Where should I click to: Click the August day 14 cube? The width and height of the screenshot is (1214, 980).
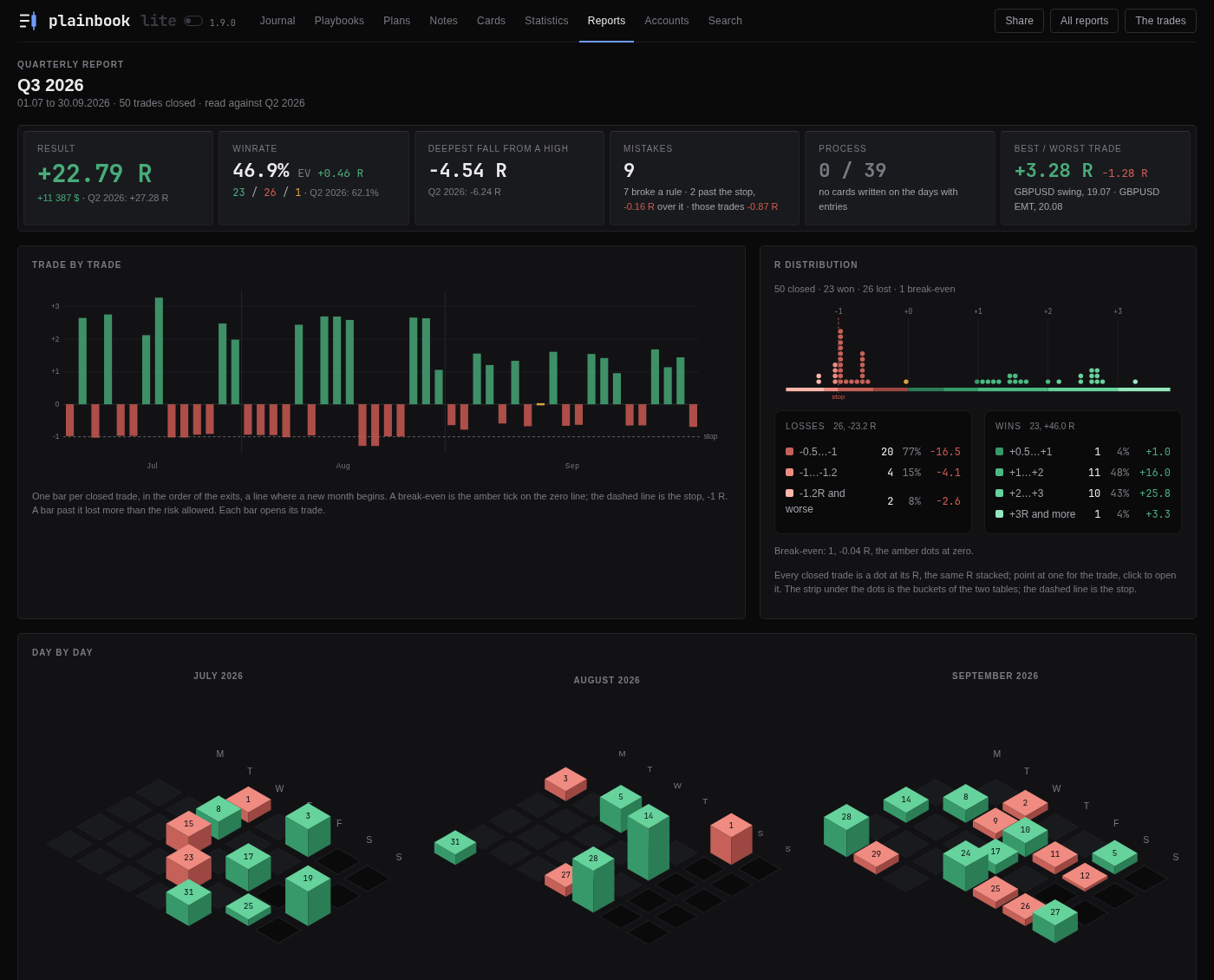click(x=649, y=841)
